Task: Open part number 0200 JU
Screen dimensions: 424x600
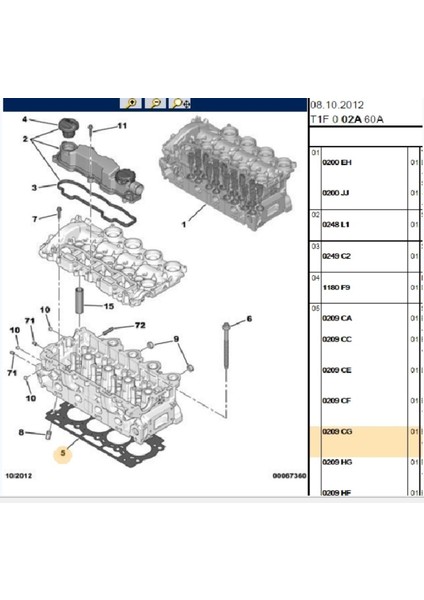Action: pyautogui.click(x=336, y=193)
